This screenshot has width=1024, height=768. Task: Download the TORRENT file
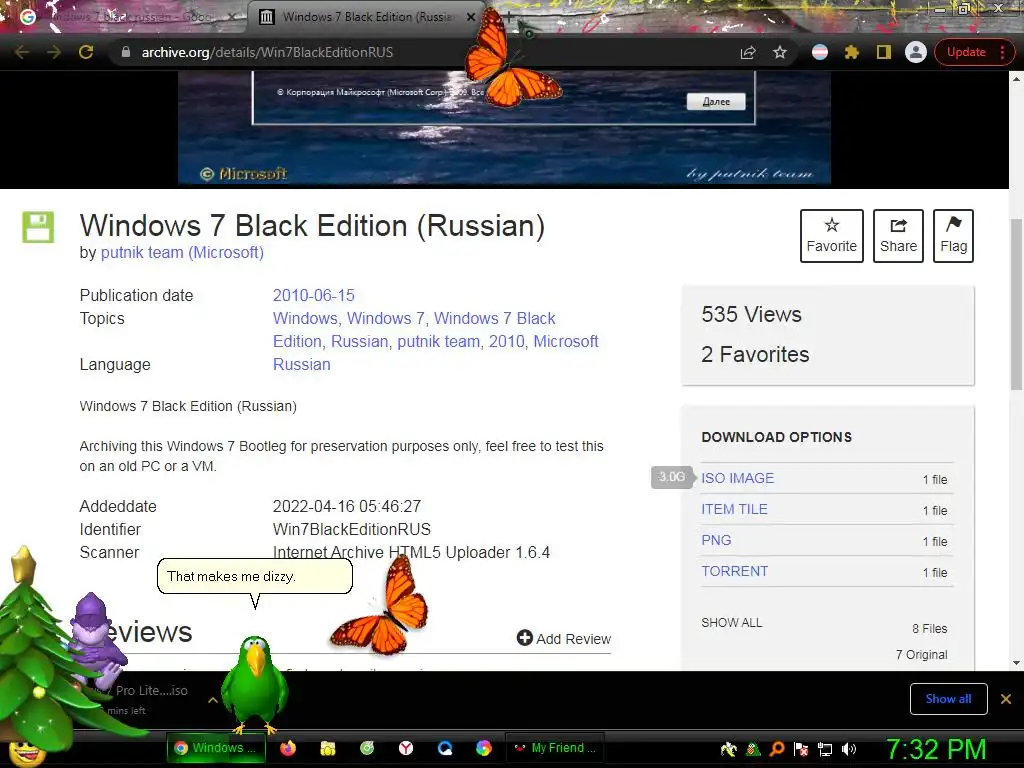(x=734, y=571)
